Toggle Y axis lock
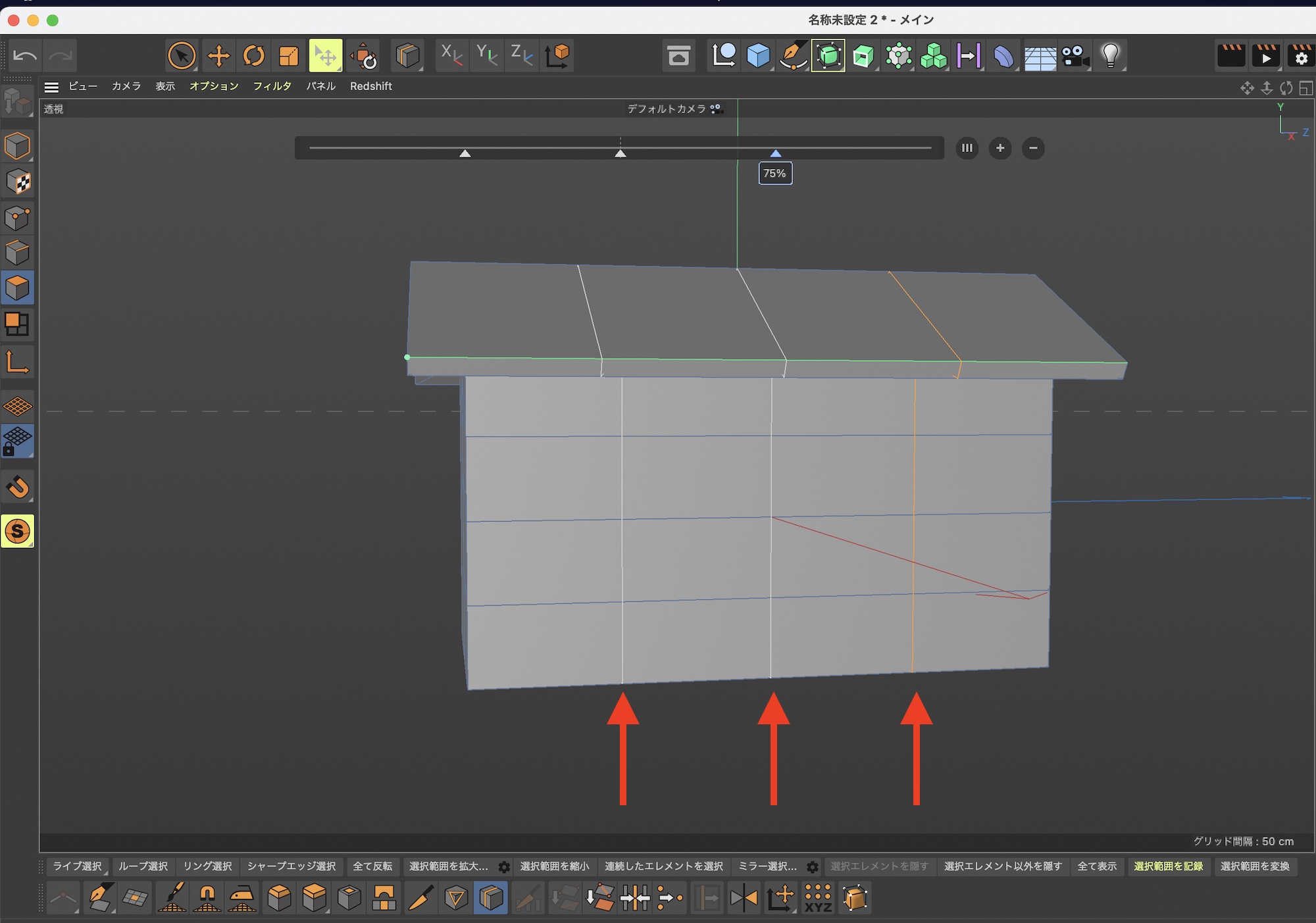Image resolution: width=1316 pixels, height=923 pixels. [x=487, y=56]
